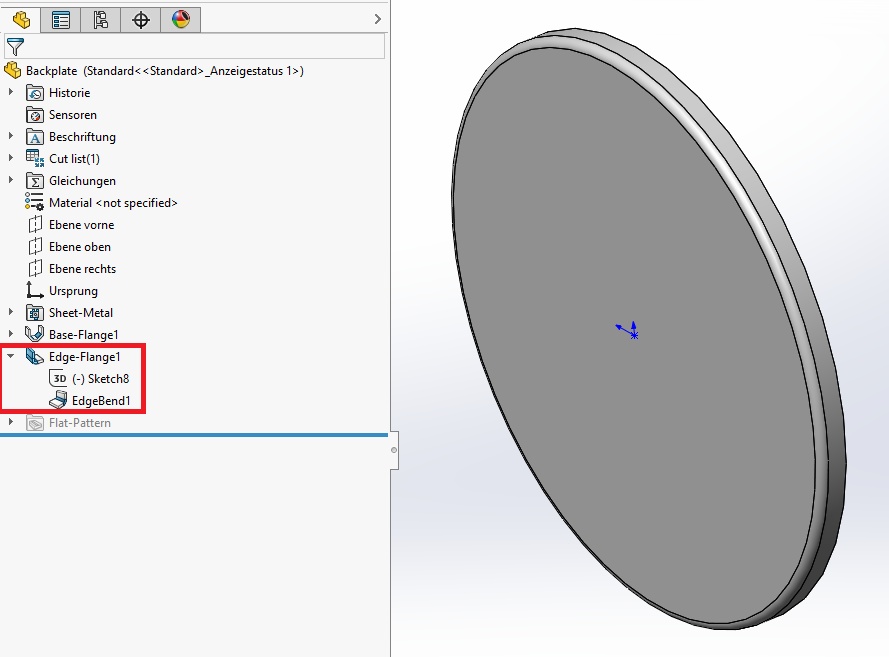Click the EdgeBend1 bend icon

(x=58, y=400)
